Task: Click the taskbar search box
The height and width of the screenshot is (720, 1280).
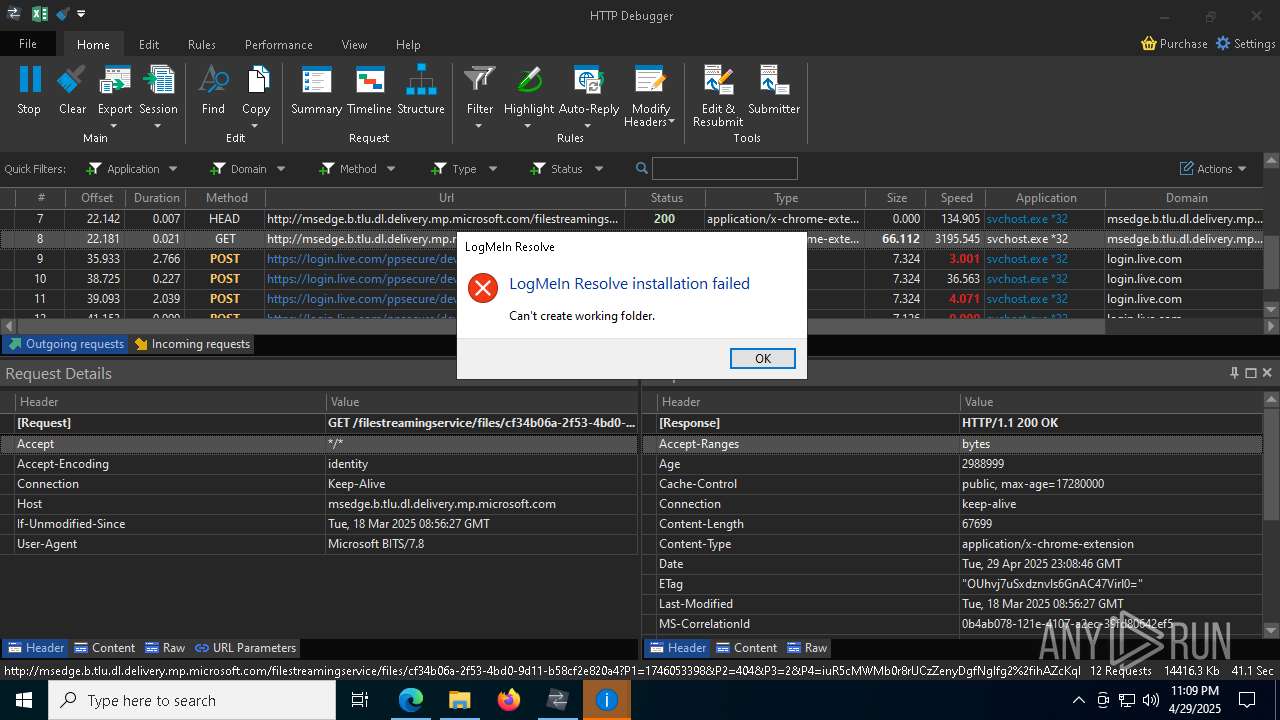Action: [x=192, y=700]
